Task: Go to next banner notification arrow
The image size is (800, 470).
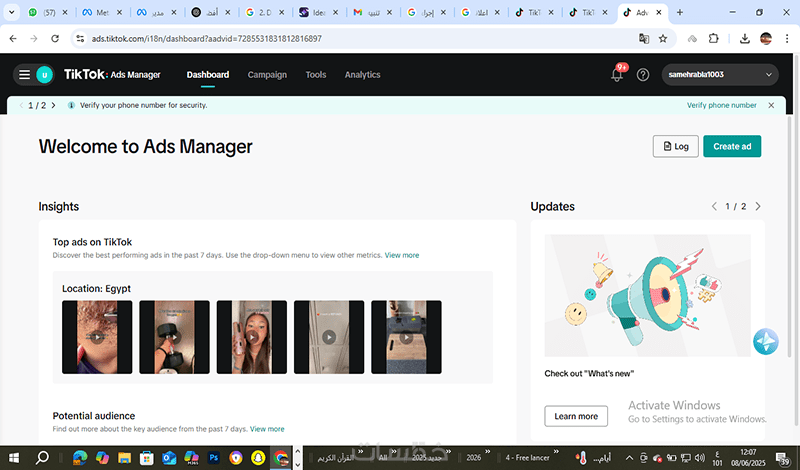Action: (53, 105)
